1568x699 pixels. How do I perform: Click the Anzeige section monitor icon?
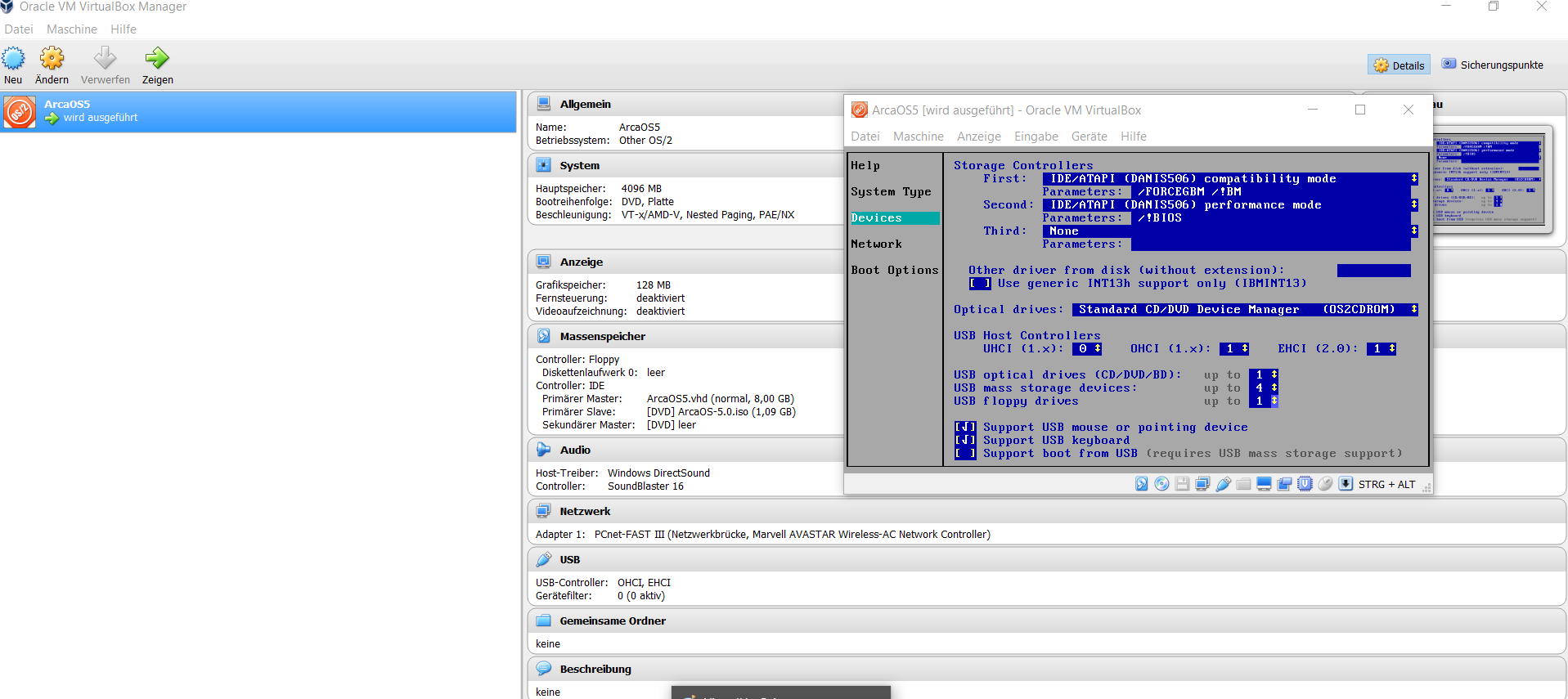543,262
